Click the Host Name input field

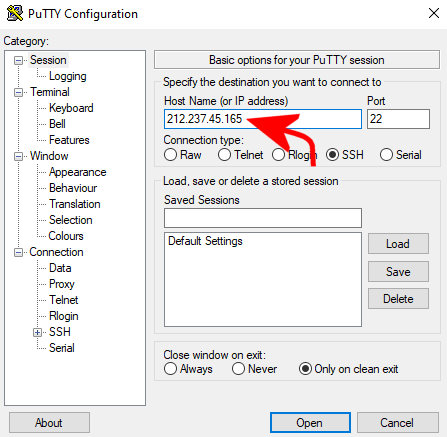[x=263, y=119]
